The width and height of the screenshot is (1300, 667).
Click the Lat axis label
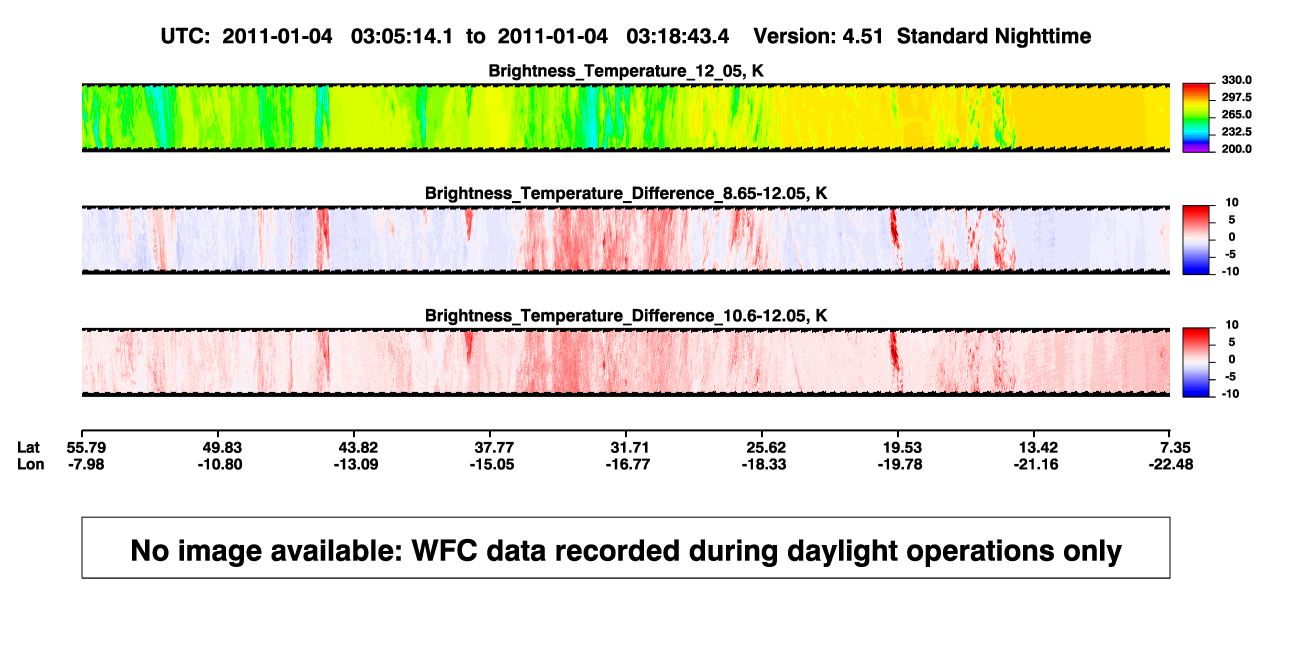click(29, 447)
